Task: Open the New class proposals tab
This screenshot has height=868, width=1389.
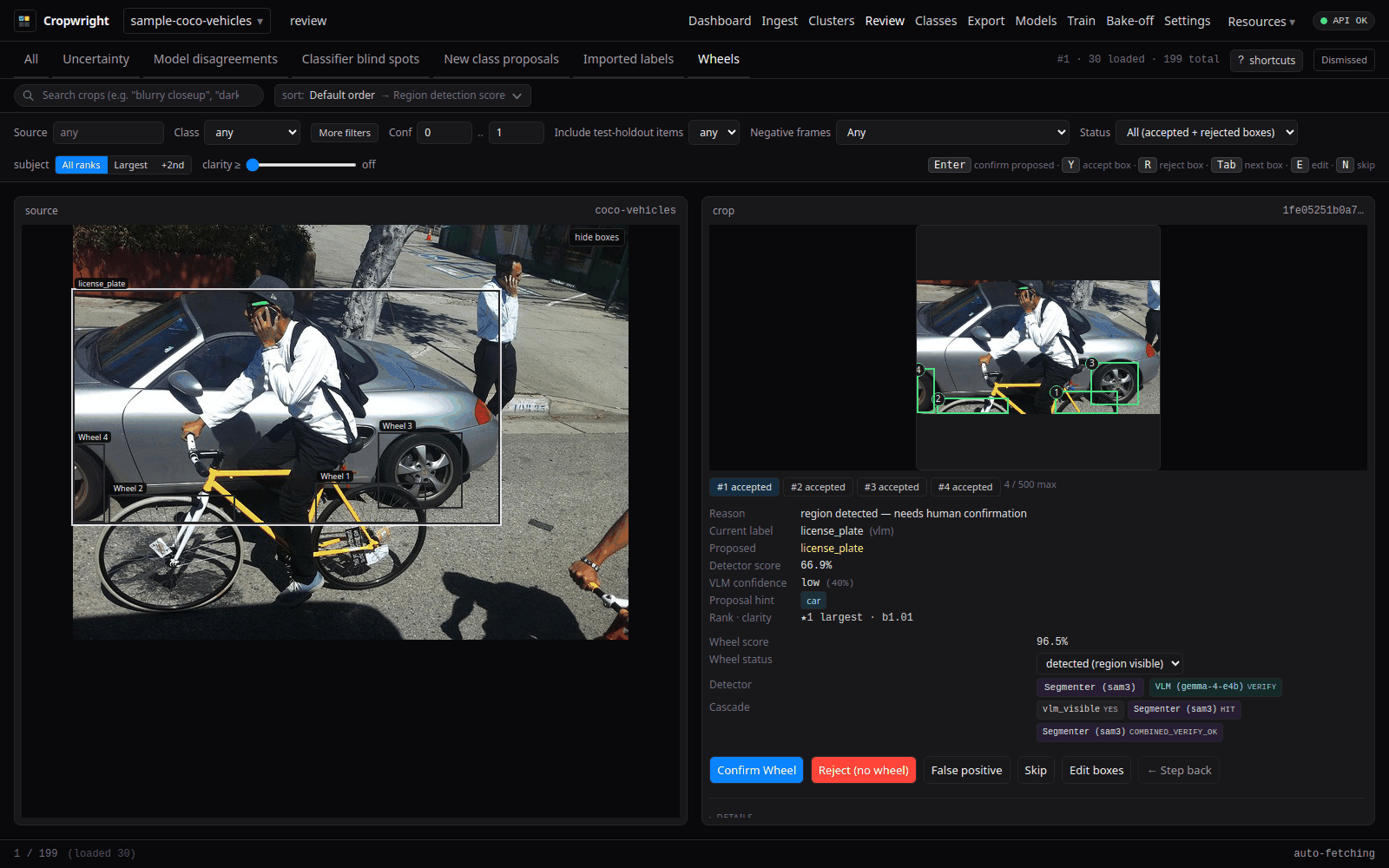Action: [501, 59]
